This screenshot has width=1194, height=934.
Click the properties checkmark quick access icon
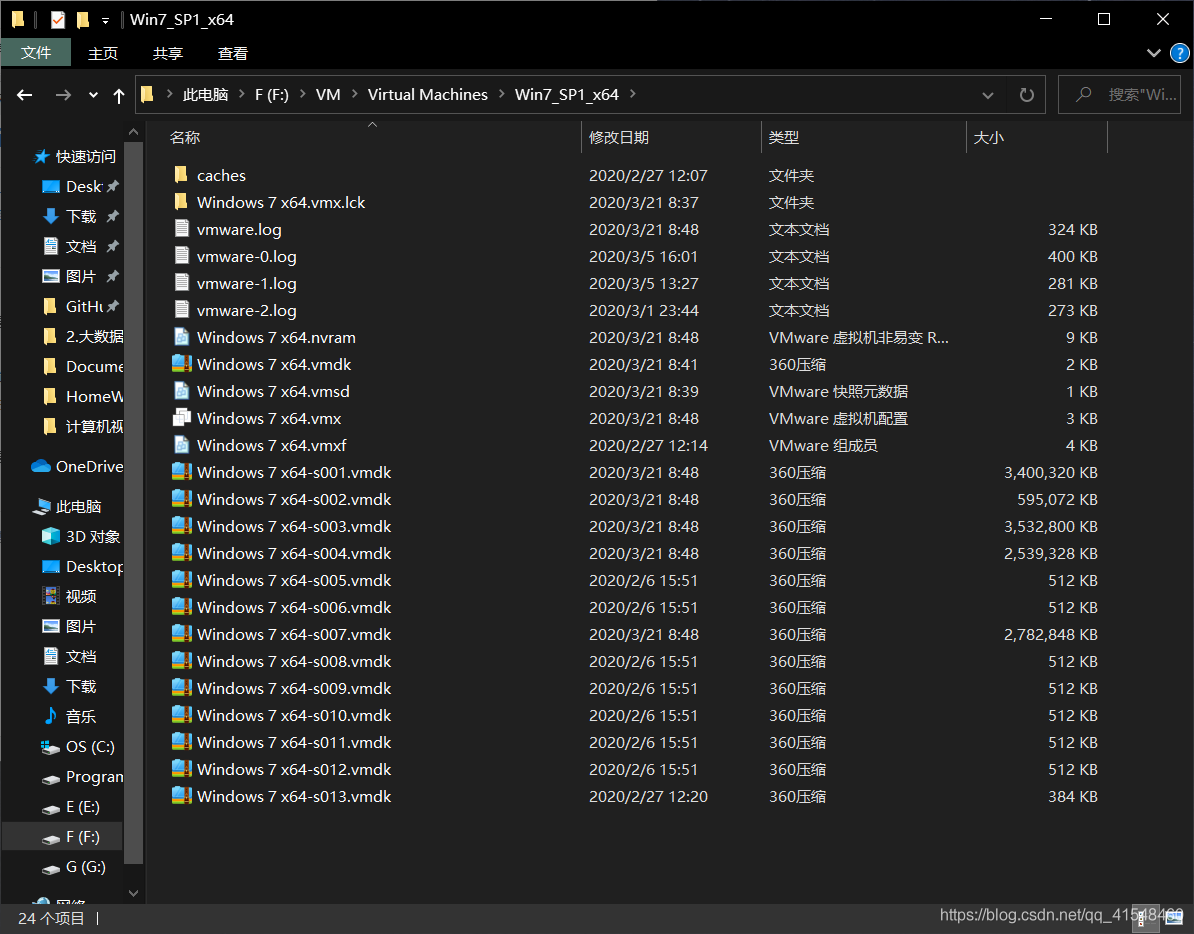pos(58,20)
